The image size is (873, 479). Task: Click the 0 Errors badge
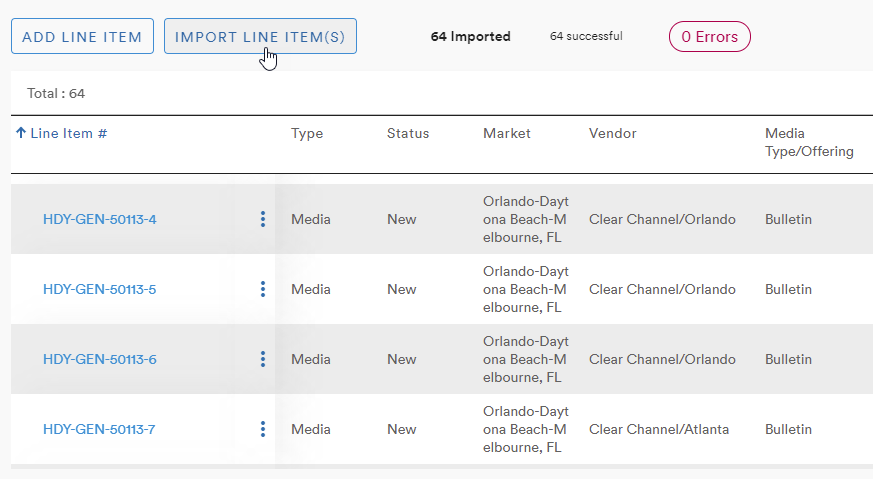point(709,37)
